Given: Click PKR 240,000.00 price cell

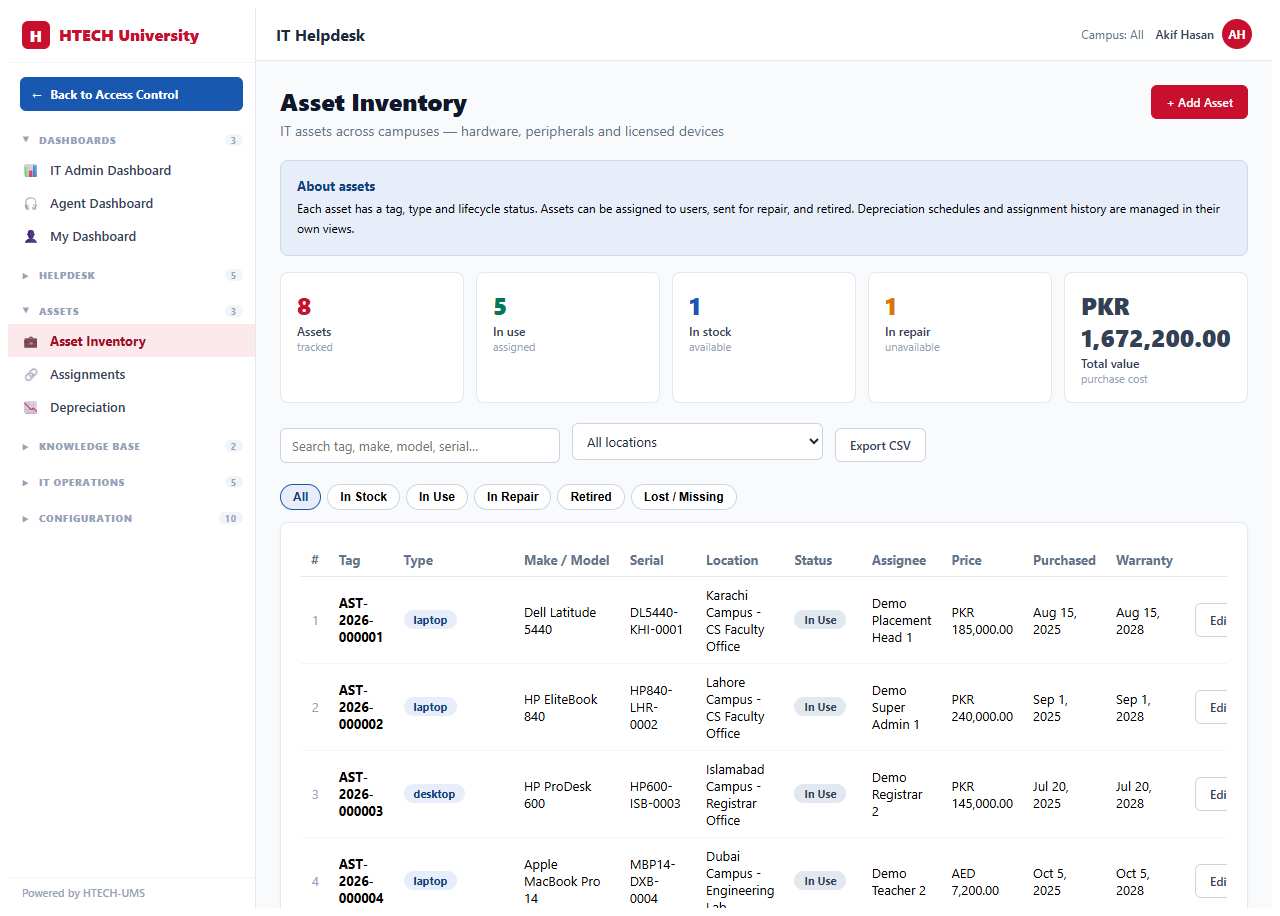Looking at the screenshot, I should coord(982,707).
